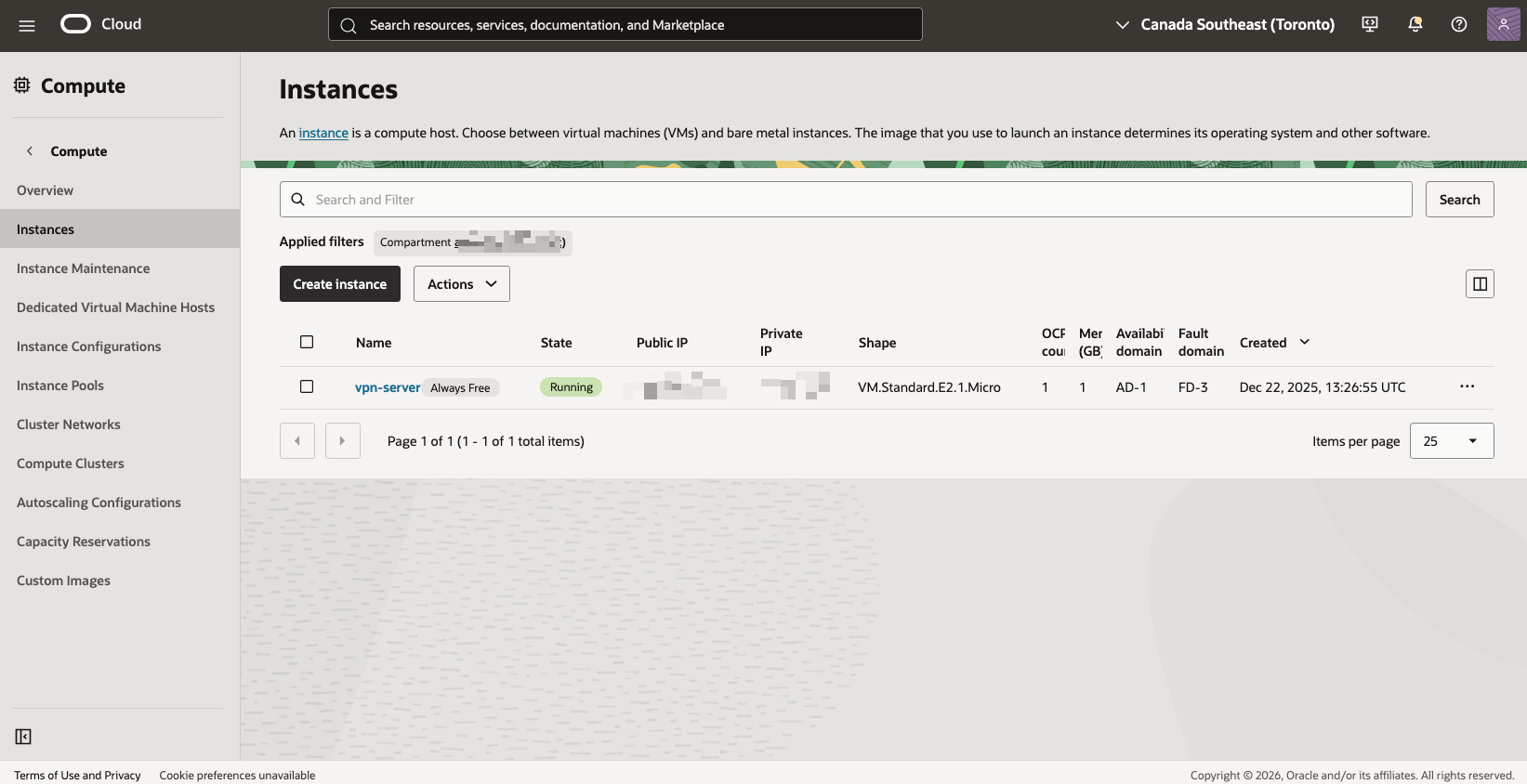Go back using the Compute chevron arrow
The image size is (1527, 784).
point(30,150)
